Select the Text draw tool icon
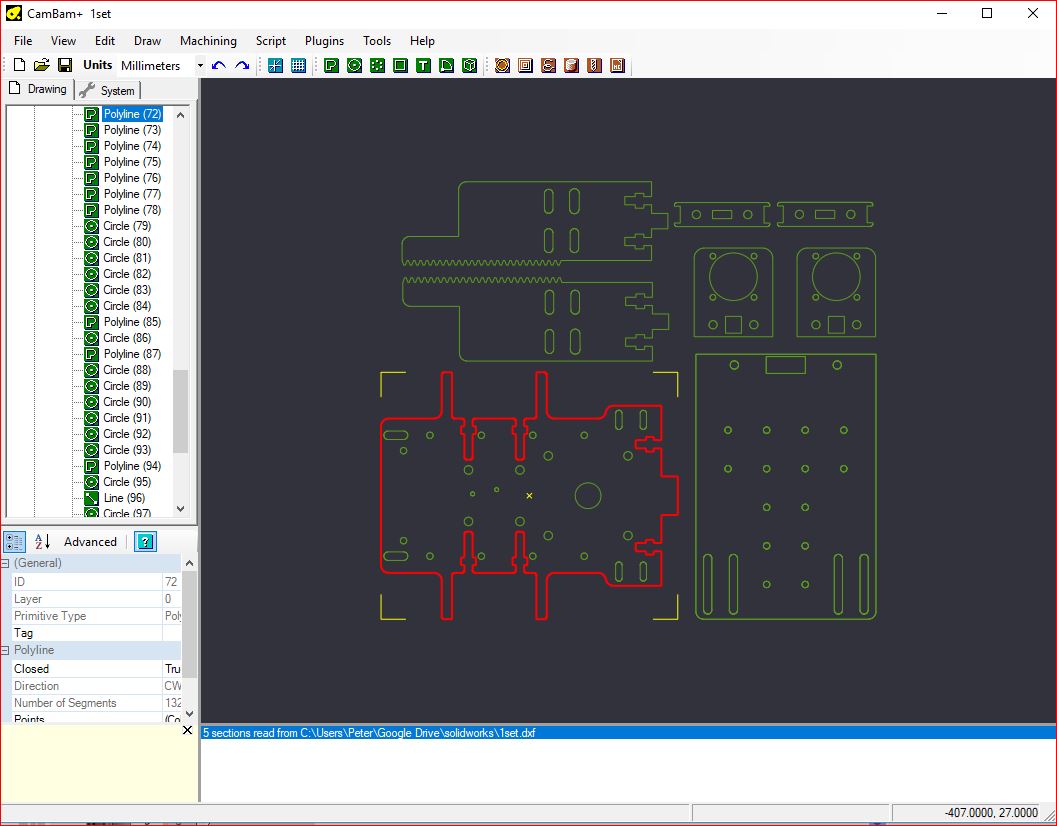This screenshot has width=1057, height=826. (423, 65)
